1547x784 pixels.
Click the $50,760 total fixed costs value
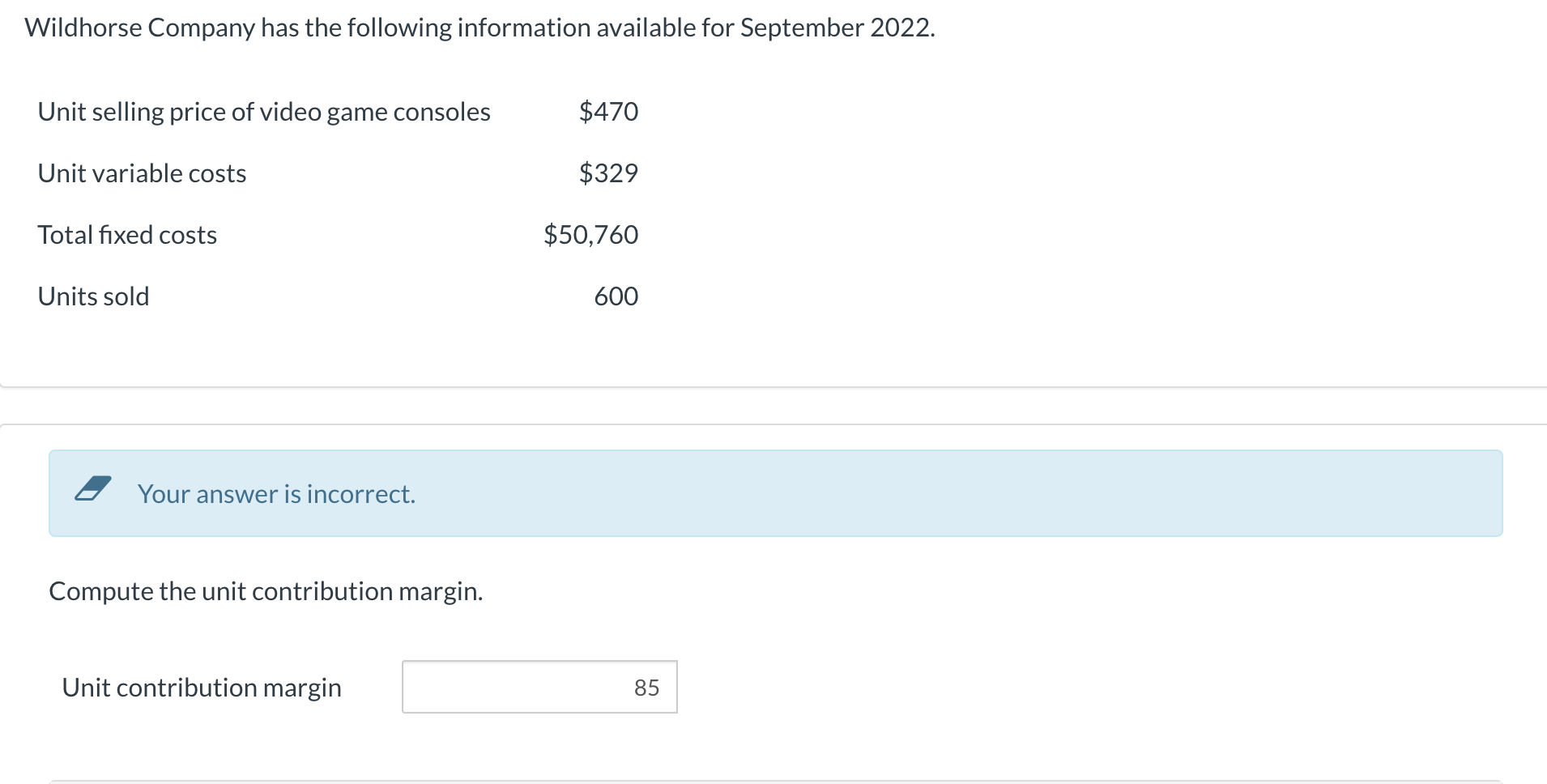(590, 235)
